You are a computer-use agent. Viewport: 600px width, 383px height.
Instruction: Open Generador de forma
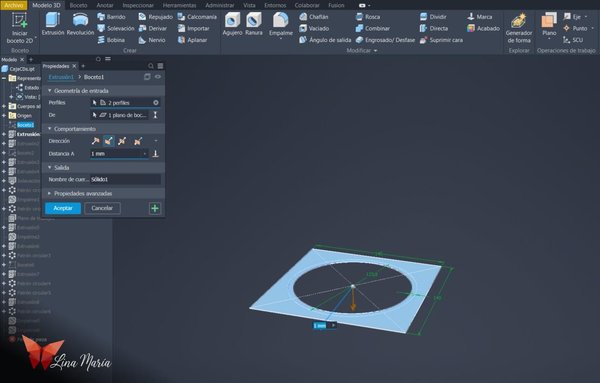coord(518,28)
